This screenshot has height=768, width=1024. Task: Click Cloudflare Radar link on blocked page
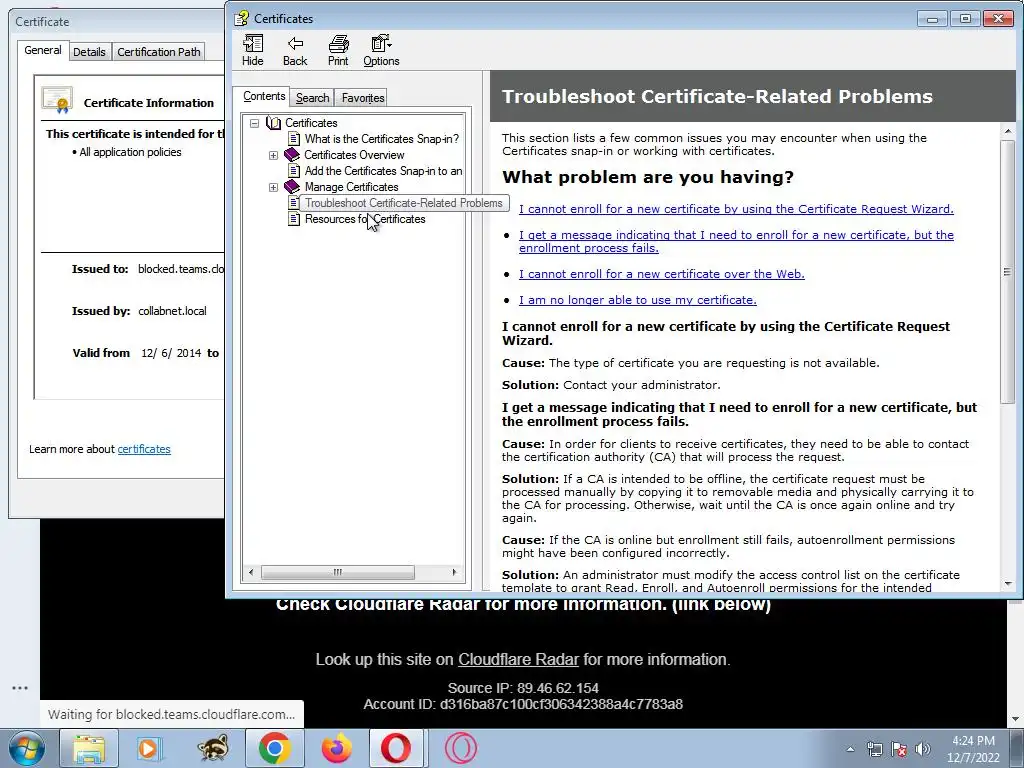(519, 660)
